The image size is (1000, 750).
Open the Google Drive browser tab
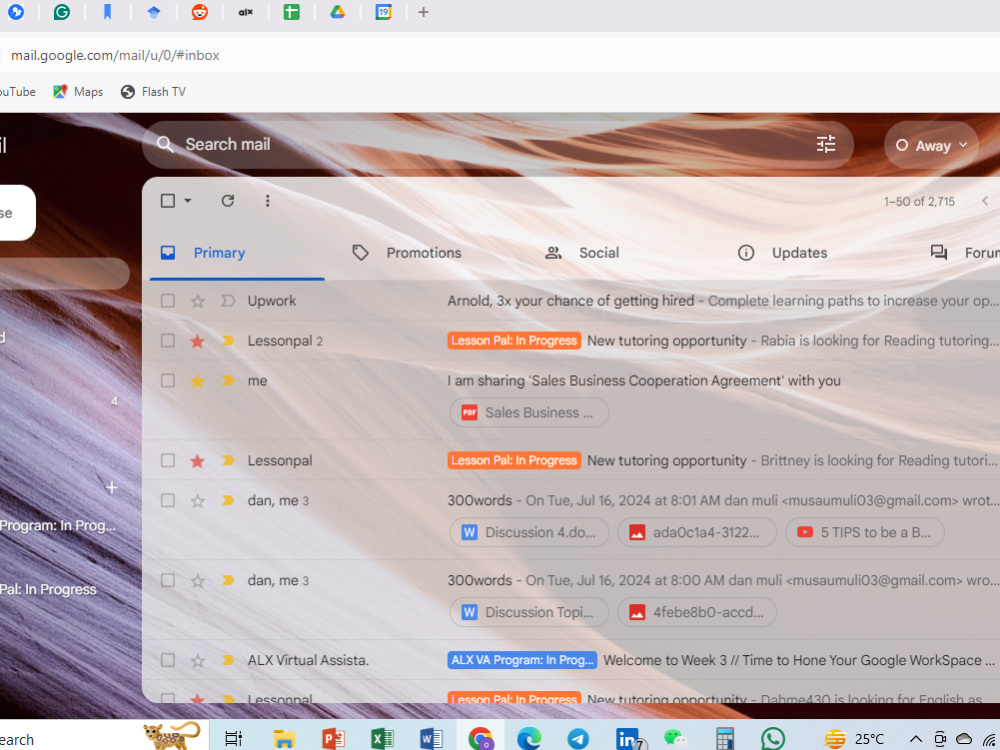(x=337, y=11)
